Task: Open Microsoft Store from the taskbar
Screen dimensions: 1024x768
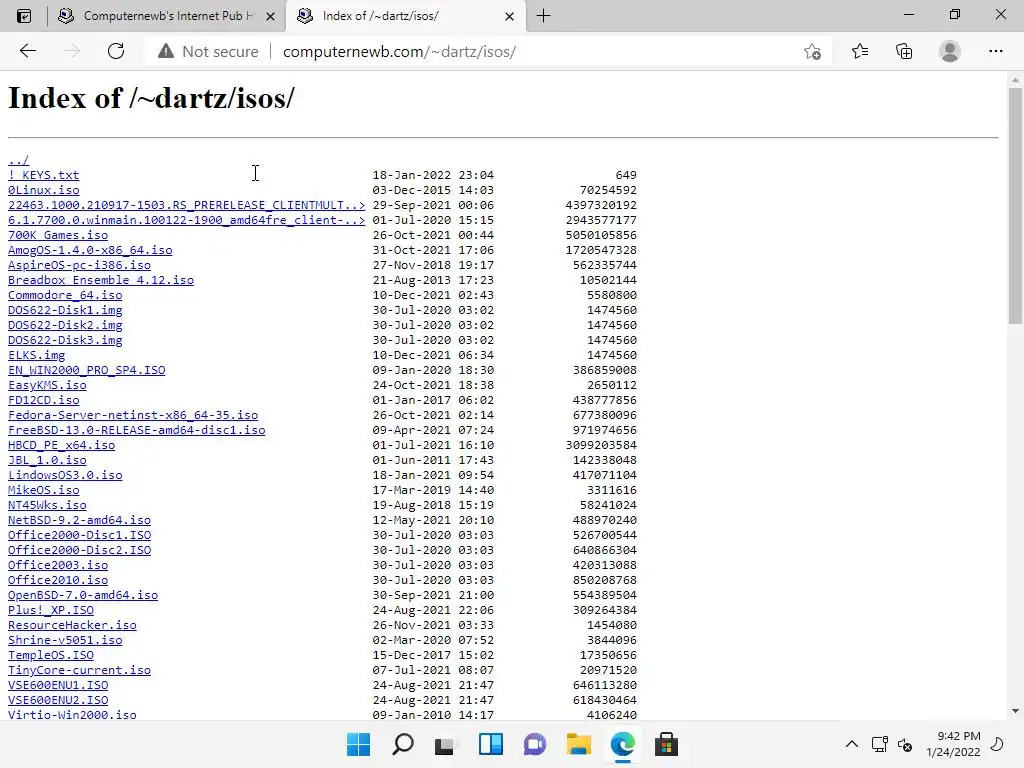Action: coord(666,744)
